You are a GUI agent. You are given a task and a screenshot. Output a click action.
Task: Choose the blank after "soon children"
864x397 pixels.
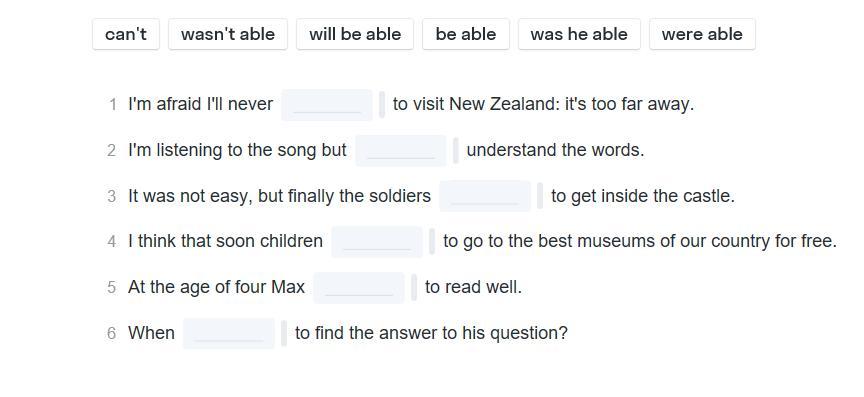377,242
